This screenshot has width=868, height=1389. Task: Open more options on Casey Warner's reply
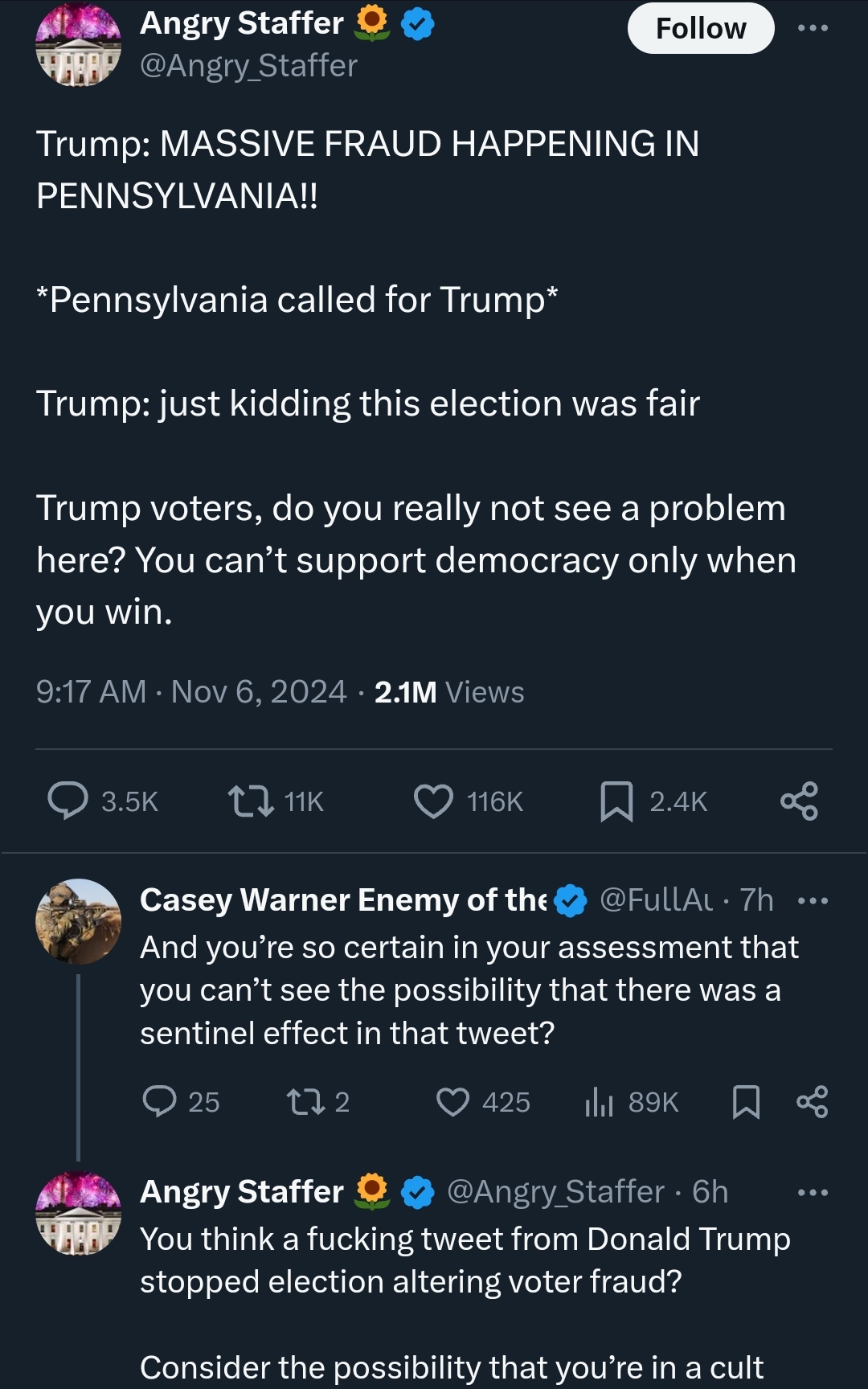(x=812, y=901)
